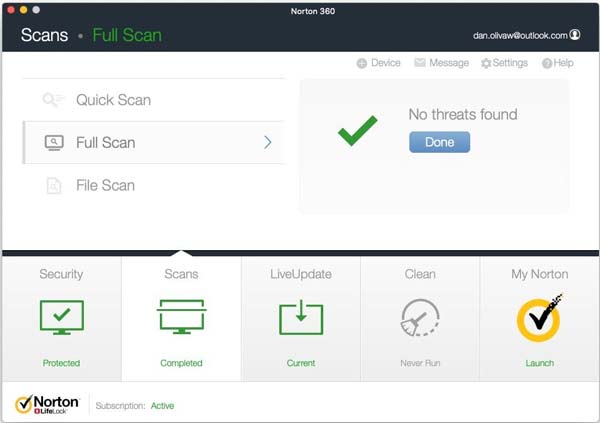Click the LiveUpdate download icon
Viewport: 600px width, 423px height.
coord(301,317)
